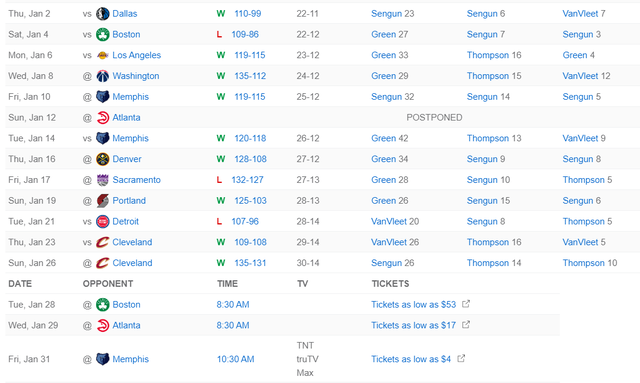Click Tickets as low as $17 link
The image size is (640, 383).
coord(413,325)
